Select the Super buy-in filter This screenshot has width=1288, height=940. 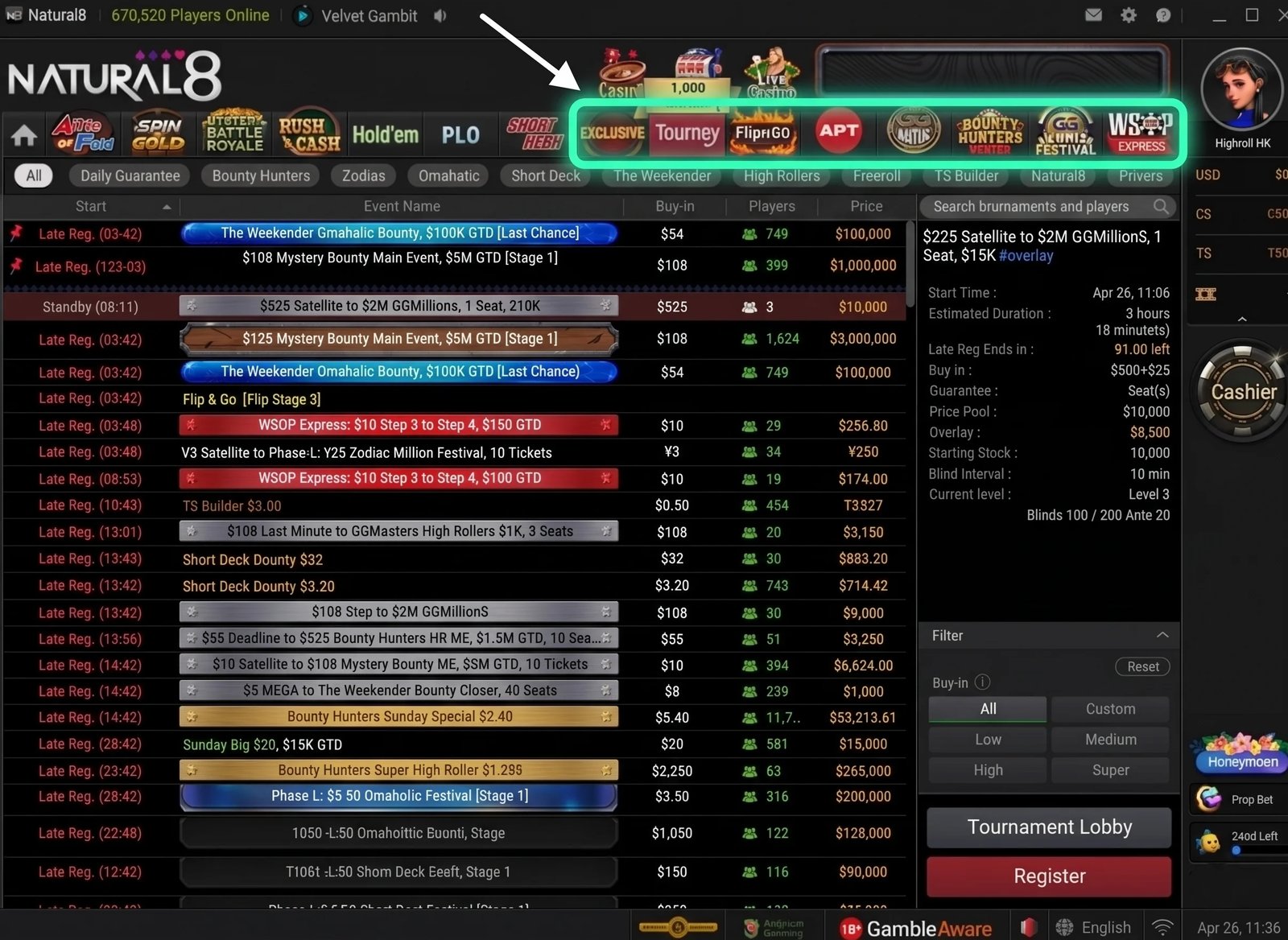point(1110,770)
